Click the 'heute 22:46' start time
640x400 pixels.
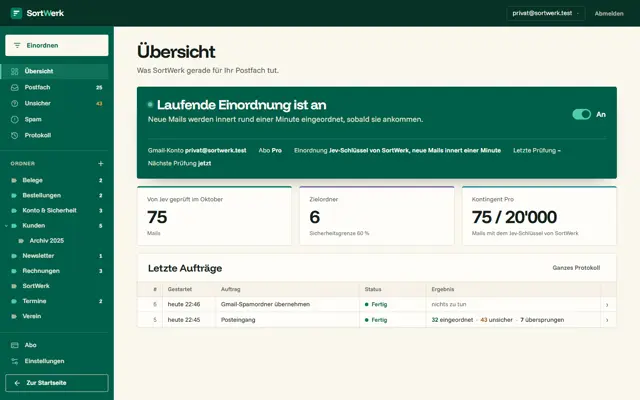184,304
